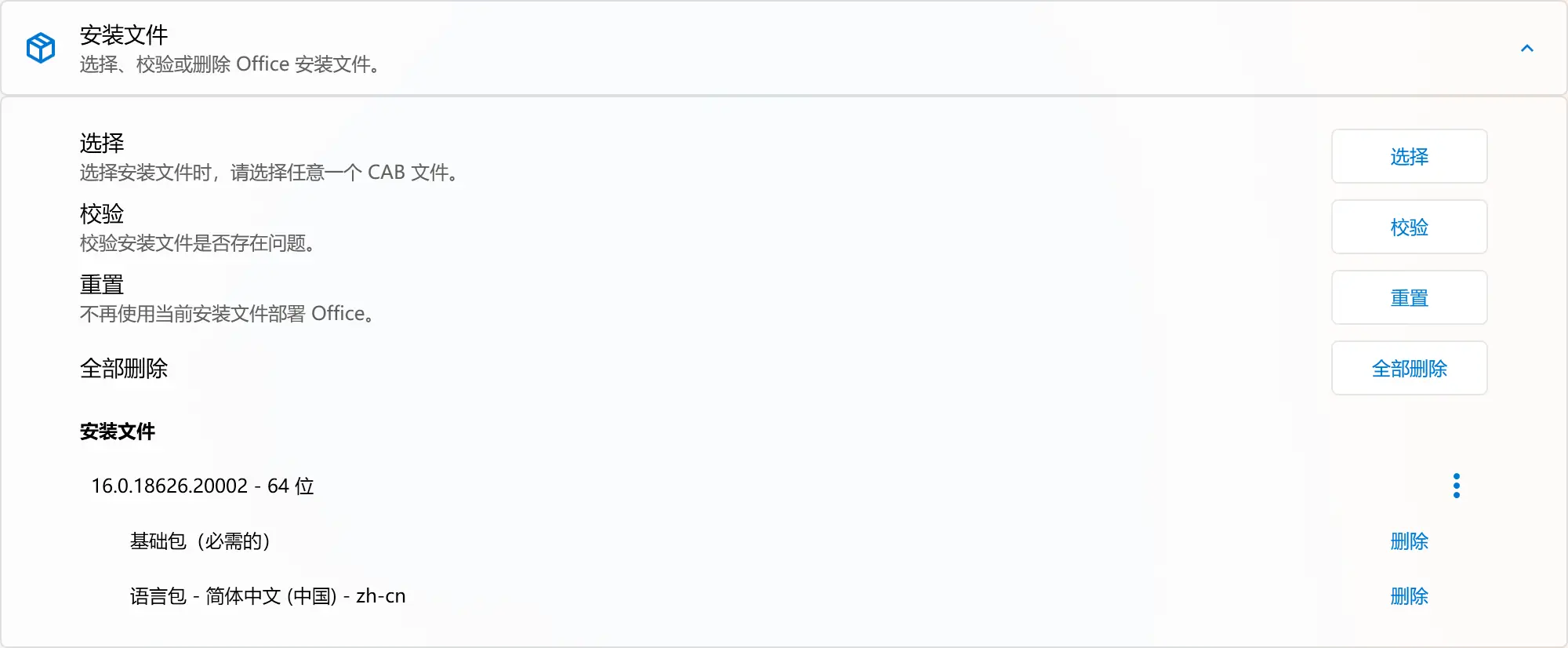The width and height of the screenshot is (1568, 648).
Task: Click the package box icon in header
Action: (41, 48)
